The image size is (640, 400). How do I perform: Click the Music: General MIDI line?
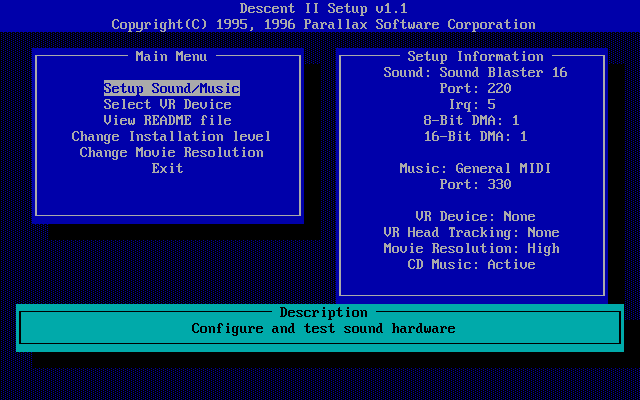coord(476,168)
